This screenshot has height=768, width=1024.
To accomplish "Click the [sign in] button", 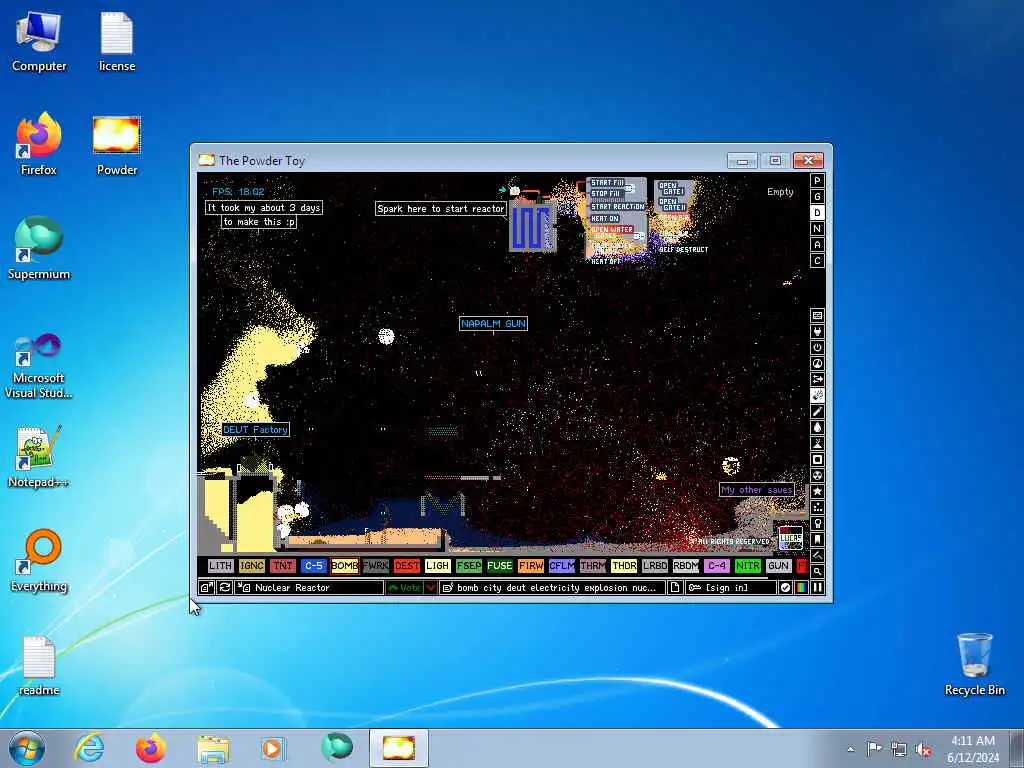I will [730, 587].
